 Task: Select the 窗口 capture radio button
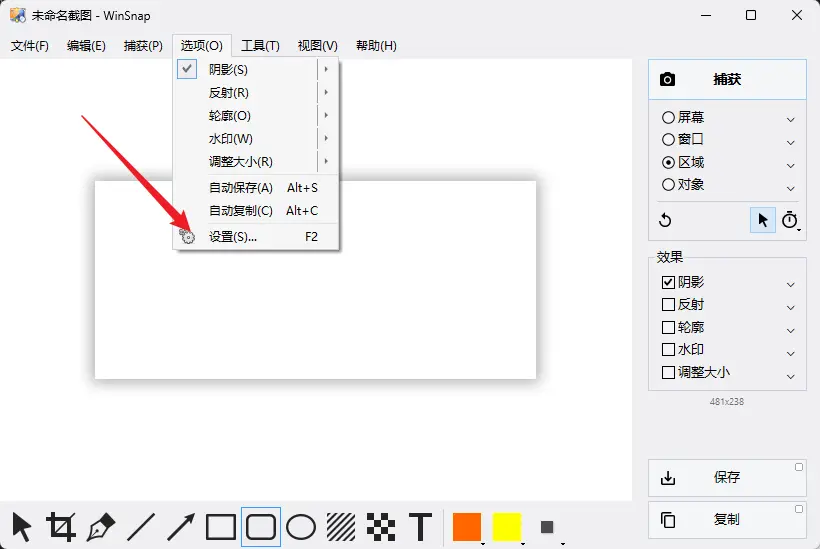point(668,140)
